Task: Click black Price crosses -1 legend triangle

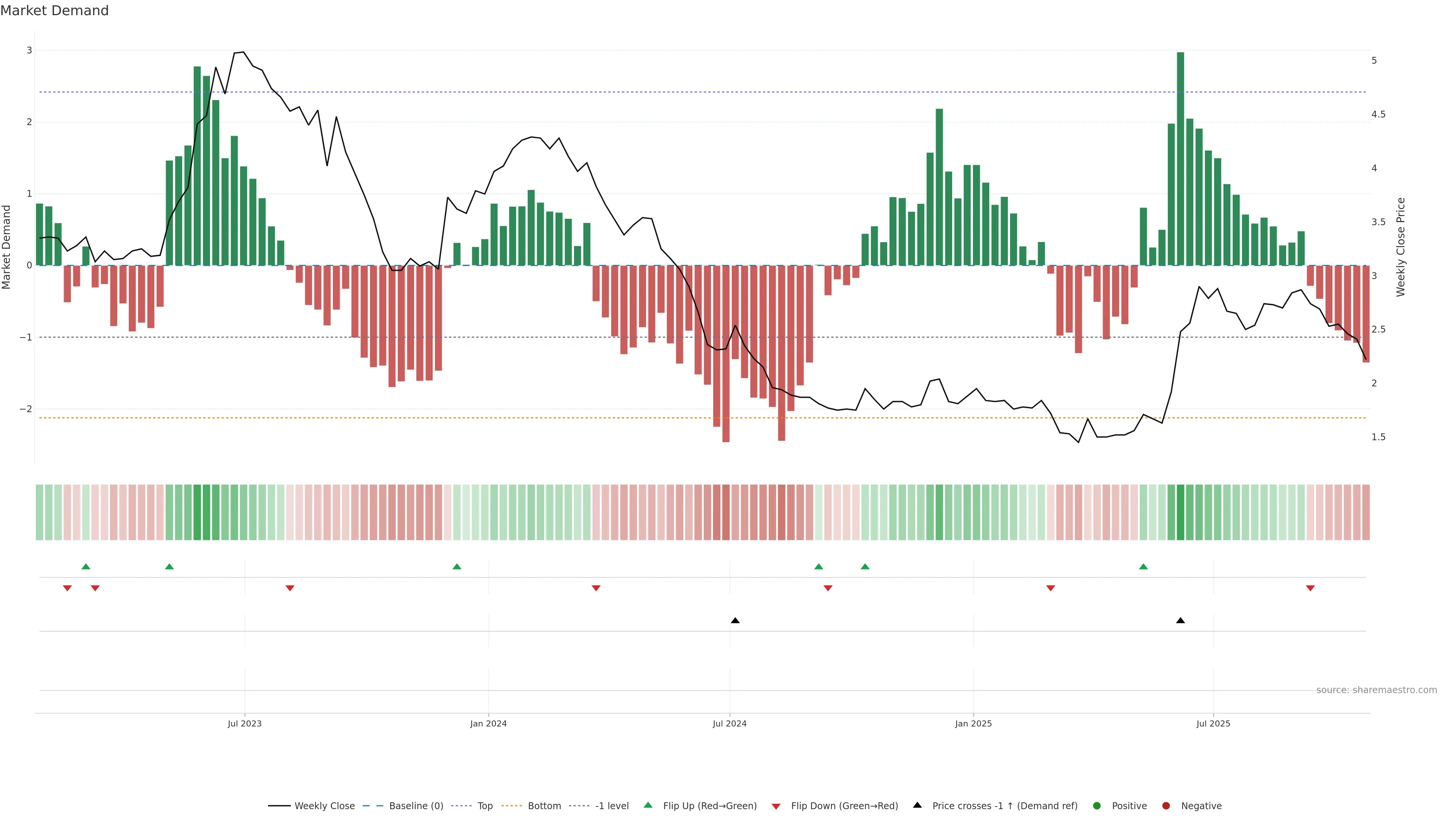Action: pos(917,805)
